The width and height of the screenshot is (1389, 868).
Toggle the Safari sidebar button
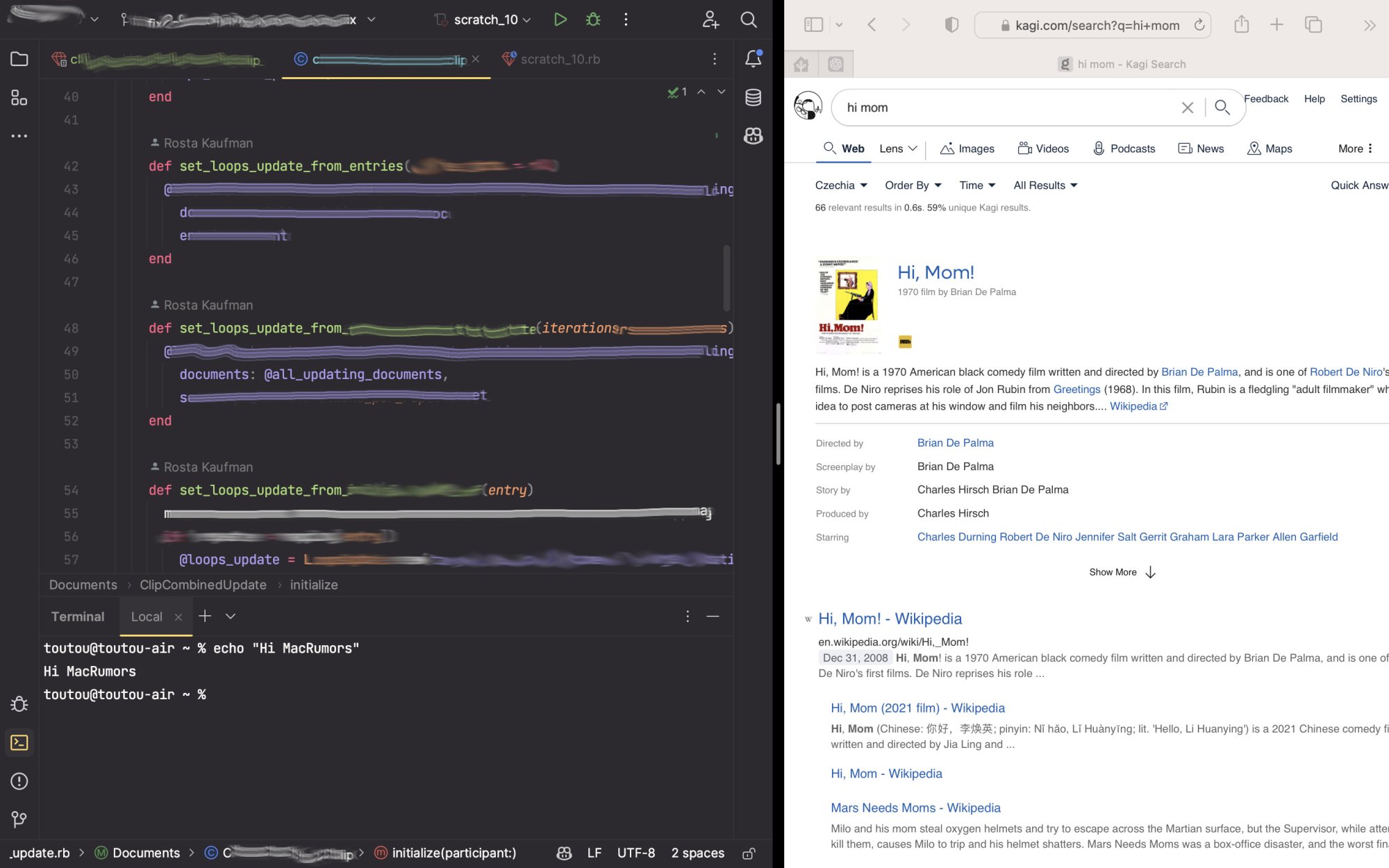coord(813,25)
